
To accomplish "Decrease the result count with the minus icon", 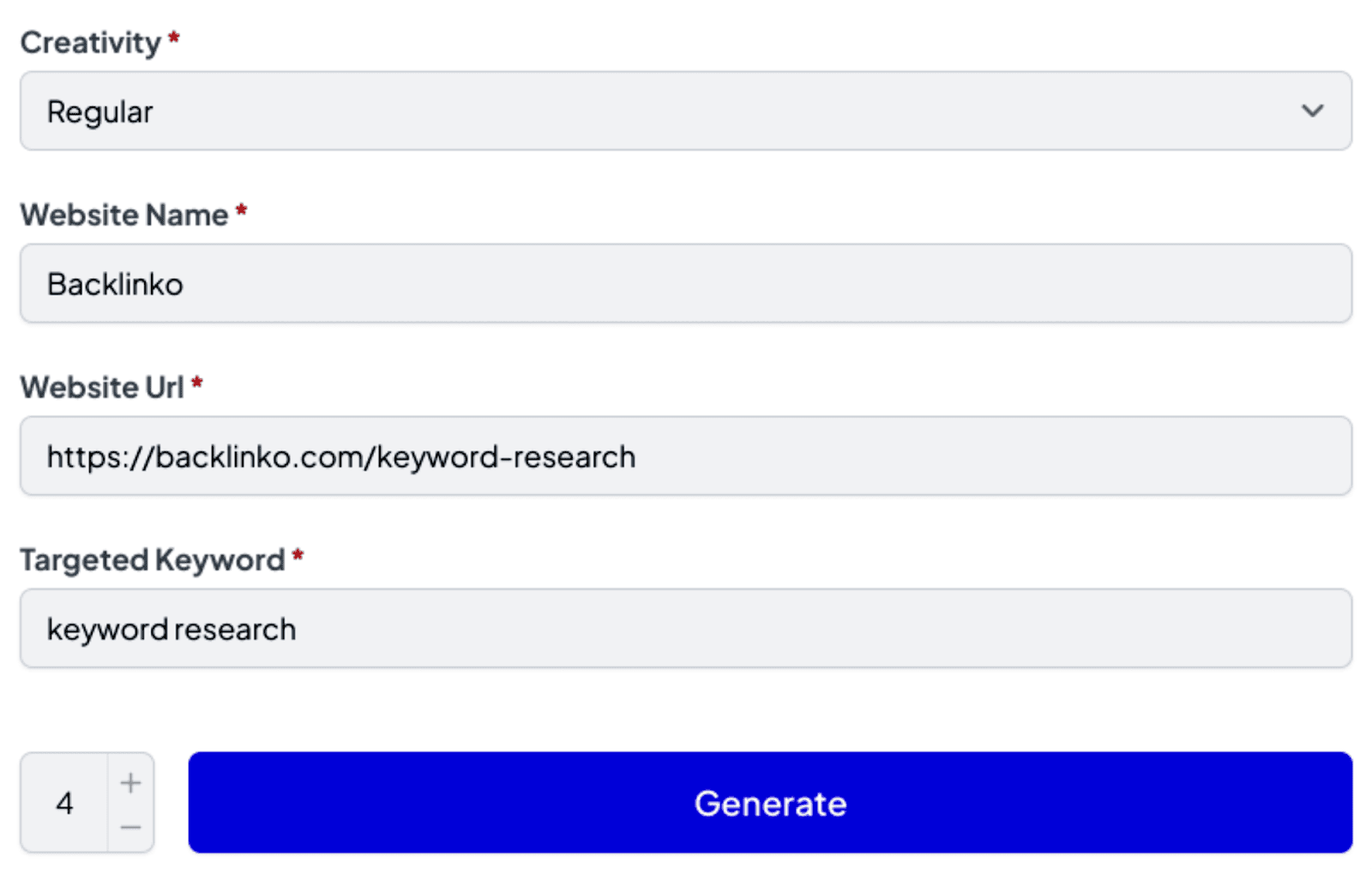I will pos(130,827).
